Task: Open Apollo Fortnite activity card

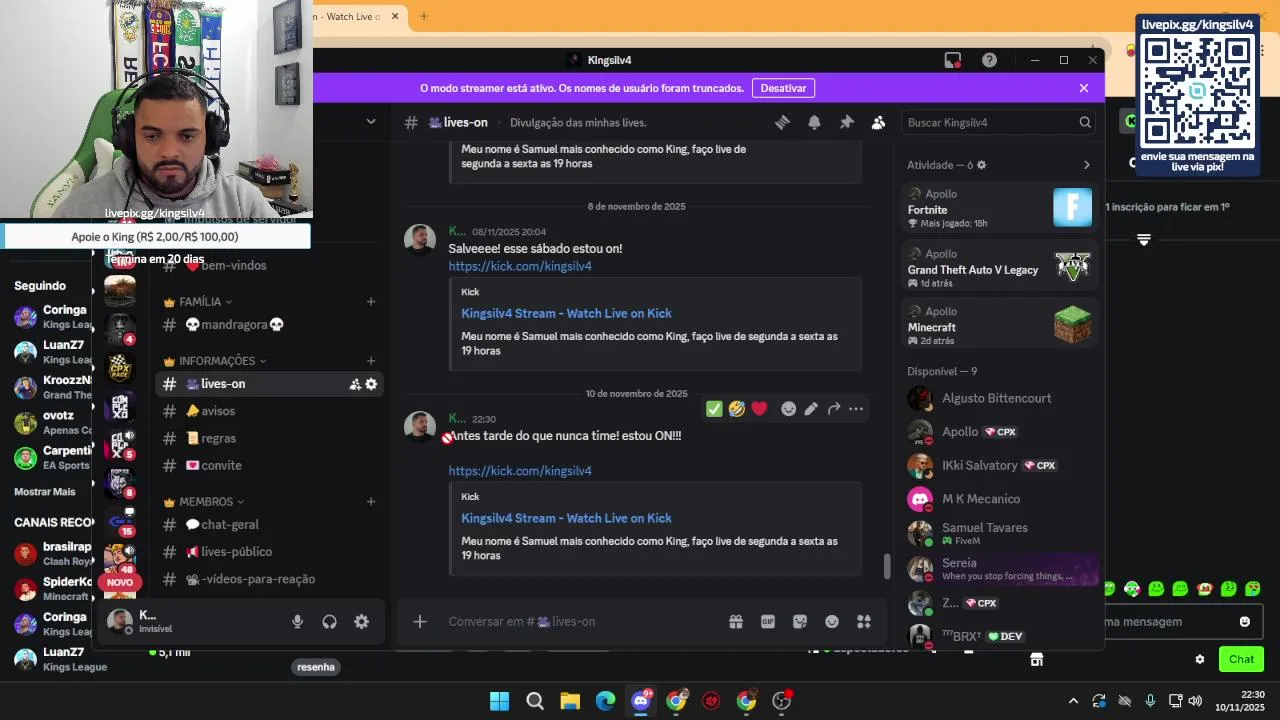Action: coord(999,208)
